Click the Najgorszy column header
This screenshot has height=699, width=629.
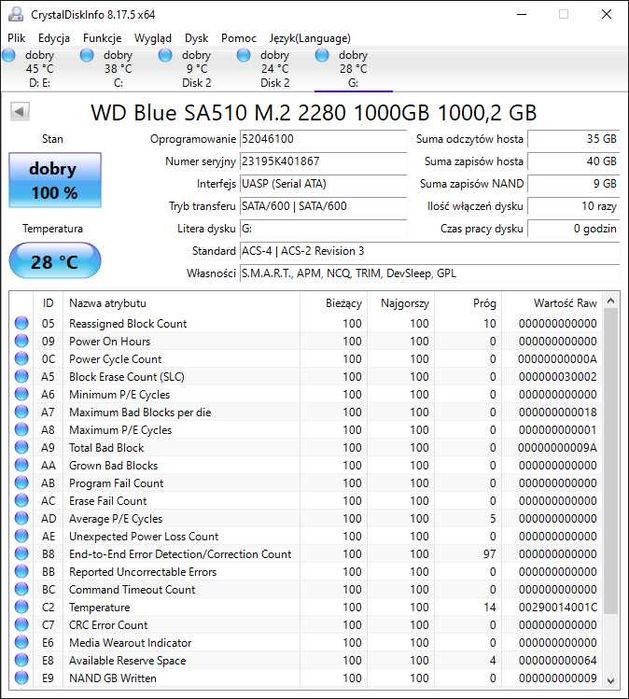point(404,304)
